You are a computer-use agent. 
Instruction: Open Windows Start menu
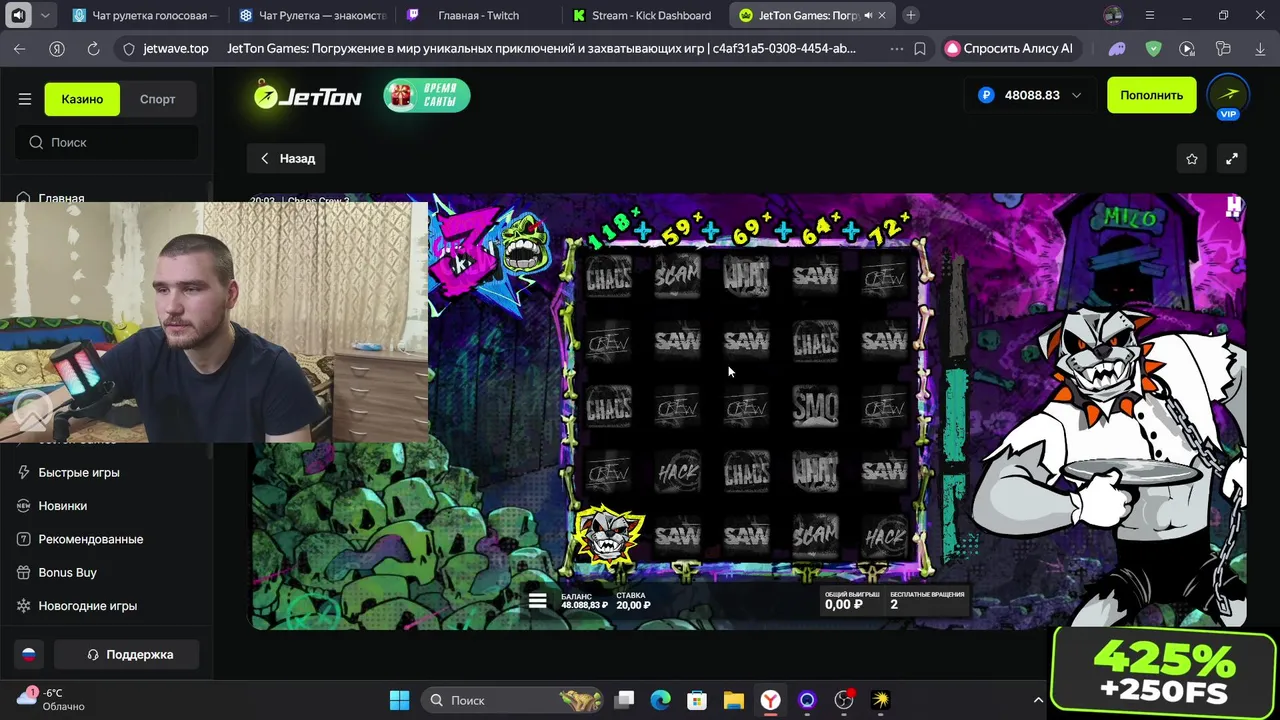pyautogui.click(x=399, y=700)
